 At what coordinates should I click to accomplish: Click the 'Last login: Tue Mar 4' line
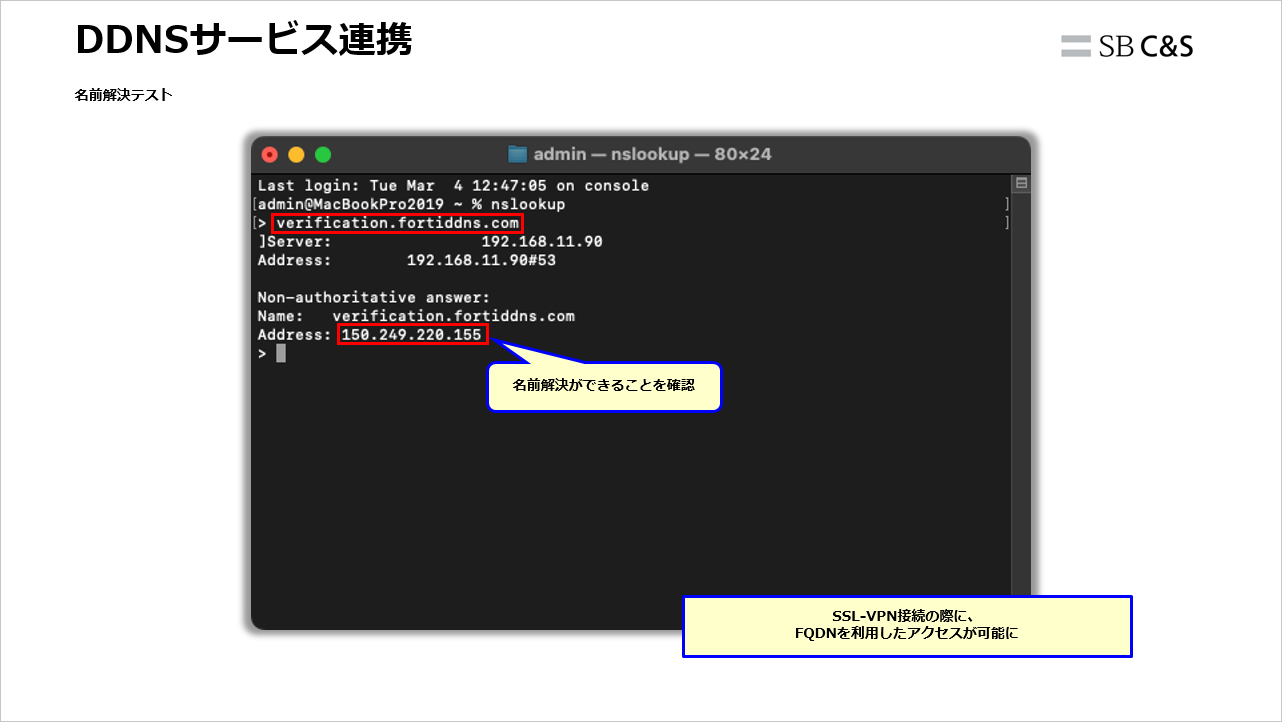pos(453,186)
